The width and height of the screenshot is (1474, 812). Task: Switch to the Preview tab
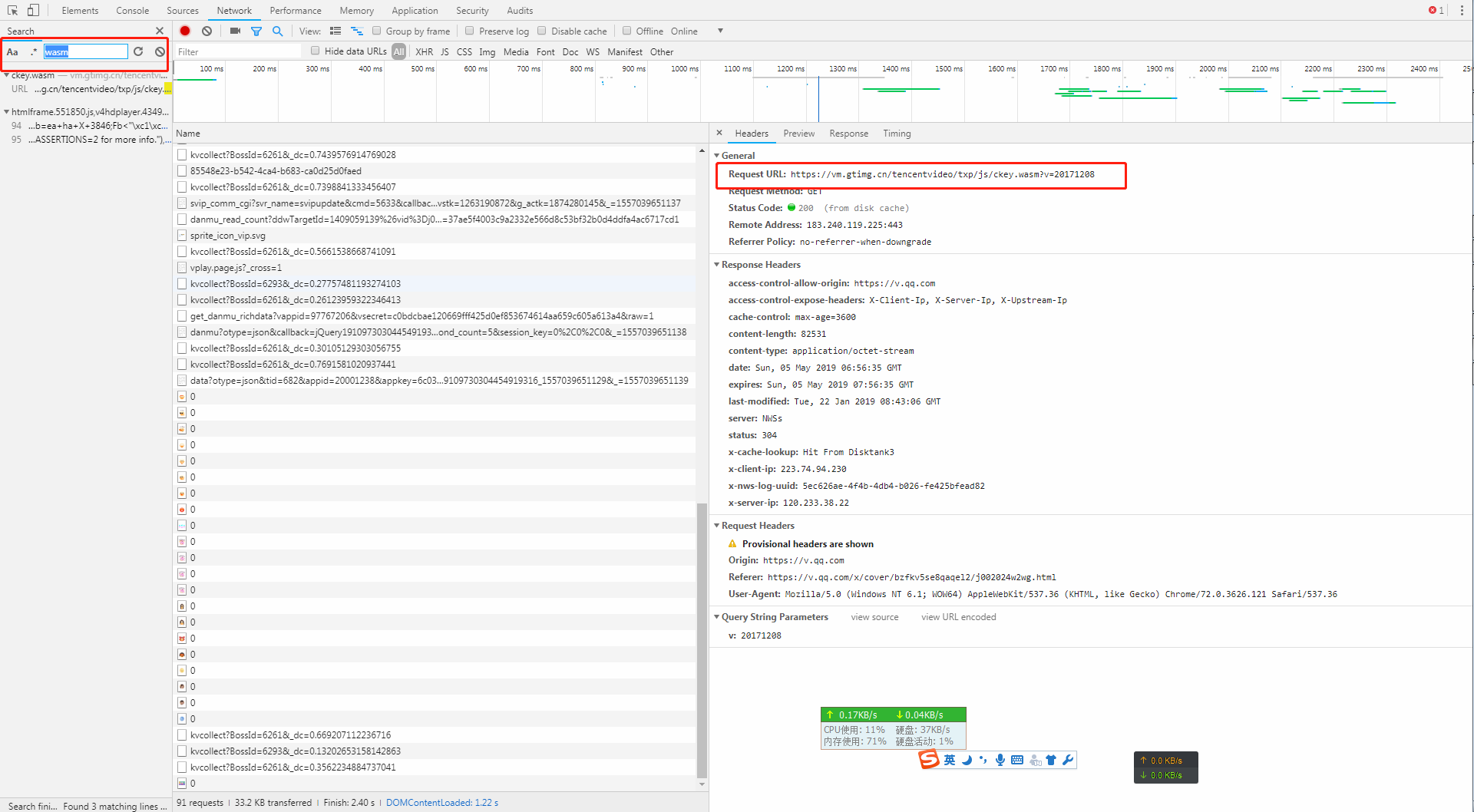pos(798,133)
